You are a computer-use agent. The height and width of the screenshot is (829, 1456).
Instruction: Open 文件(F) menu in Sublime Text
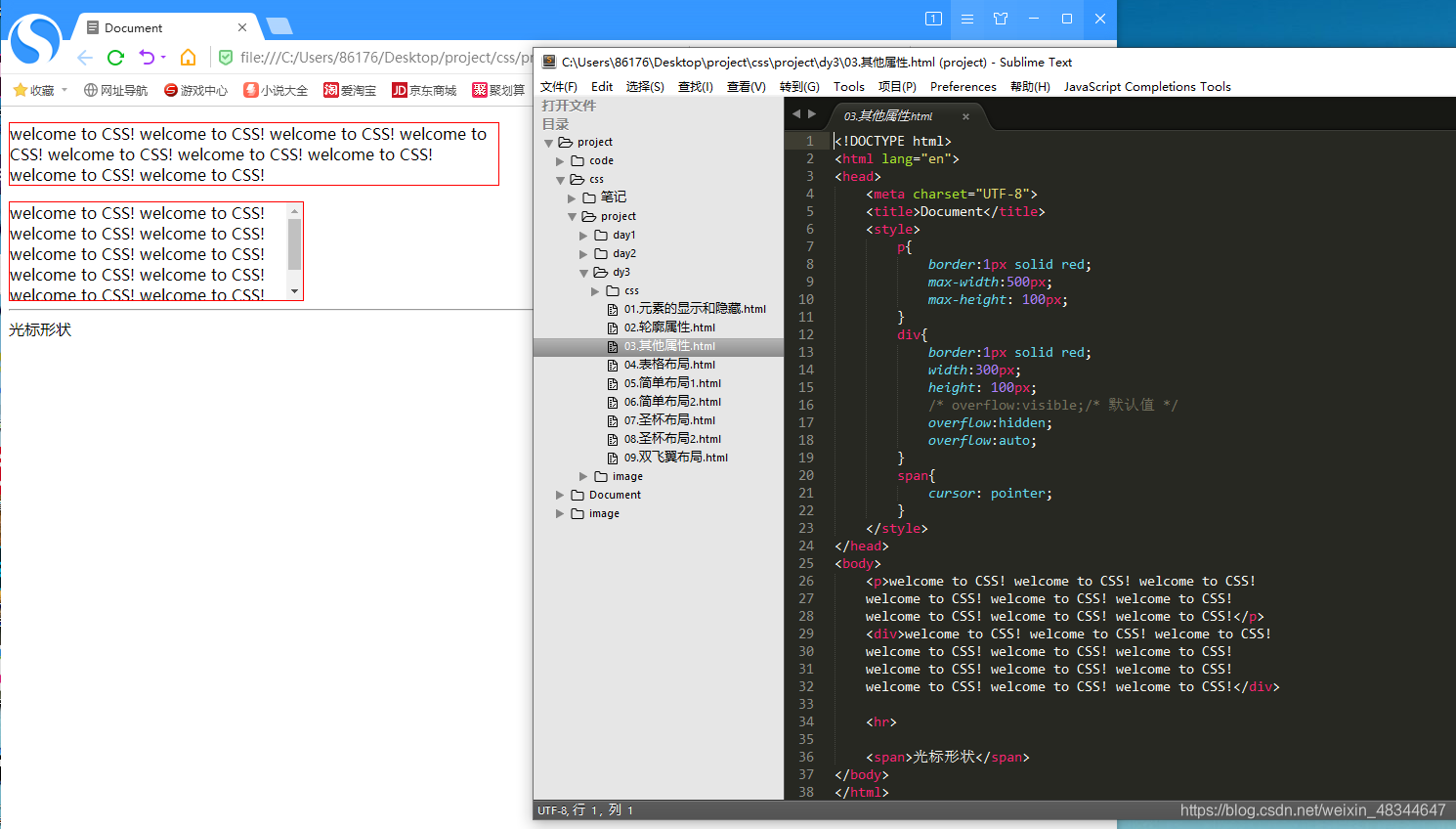[x=559, y=86]
